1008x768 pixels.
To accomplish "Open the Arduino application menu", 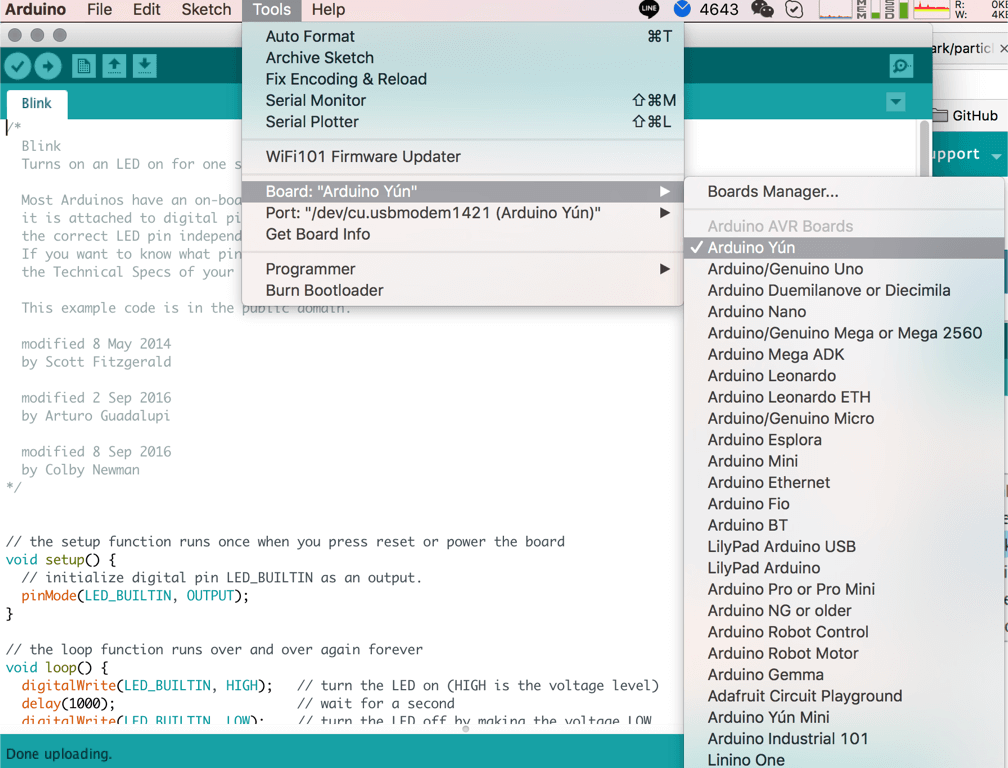I will tap(35, 10).
